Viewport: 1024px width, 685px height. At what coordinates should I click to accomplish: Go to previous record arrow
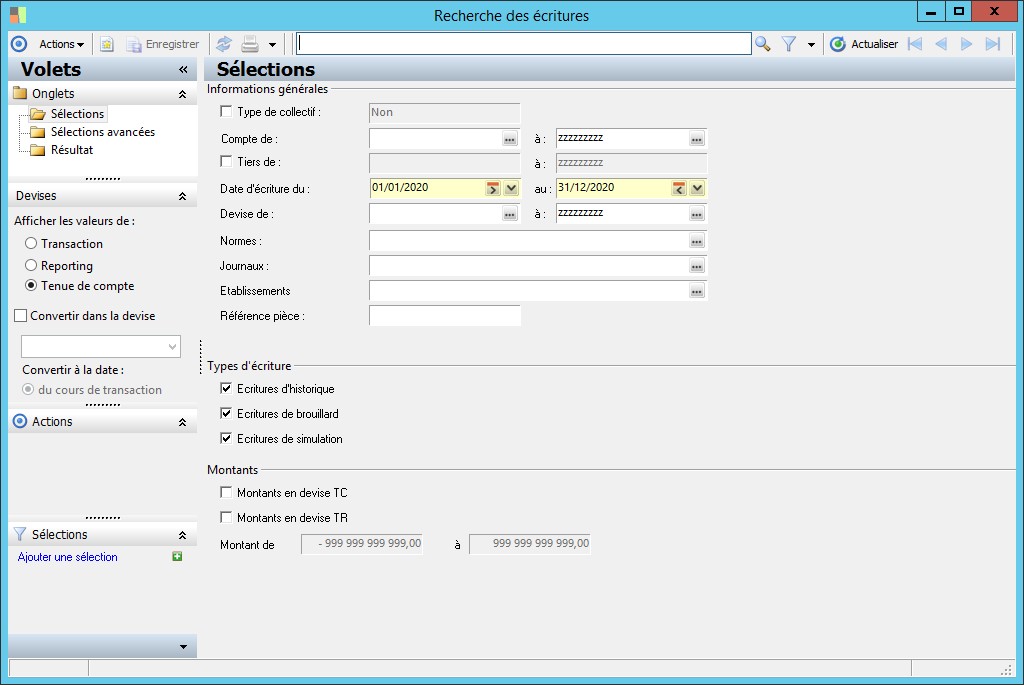pos(941,44)
